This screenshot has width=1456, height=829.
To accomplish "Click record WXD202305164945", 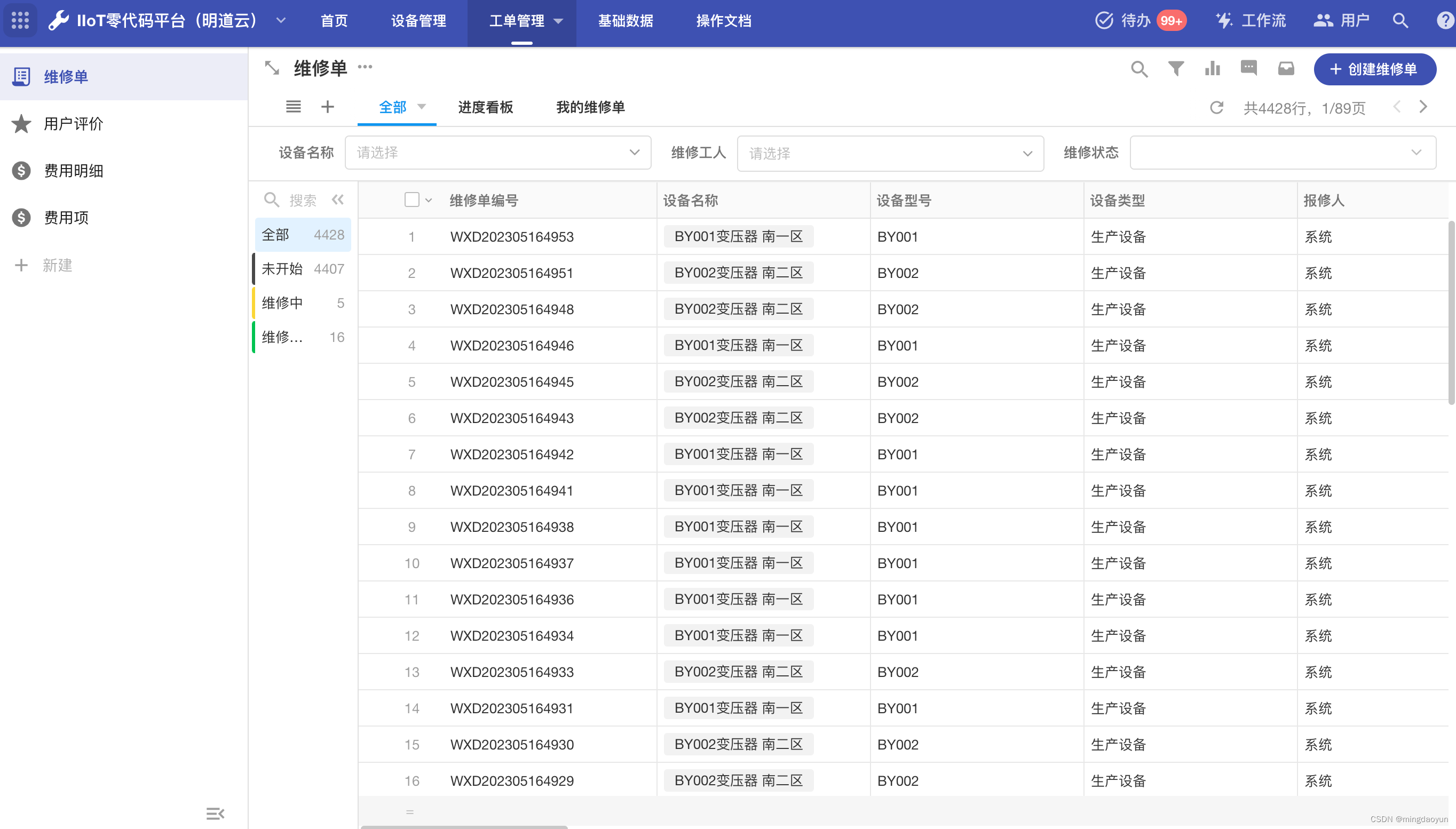I will tap(511, 382).
